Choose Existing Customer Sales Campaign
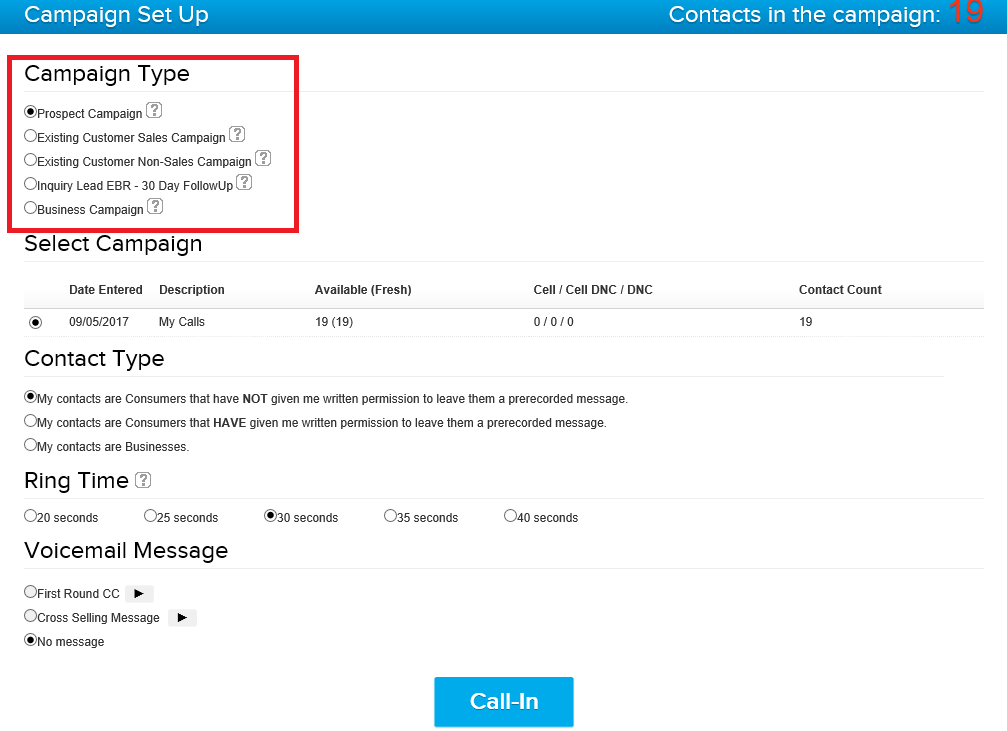Screen dimensions: 1007x731 [x=29, y=136]
